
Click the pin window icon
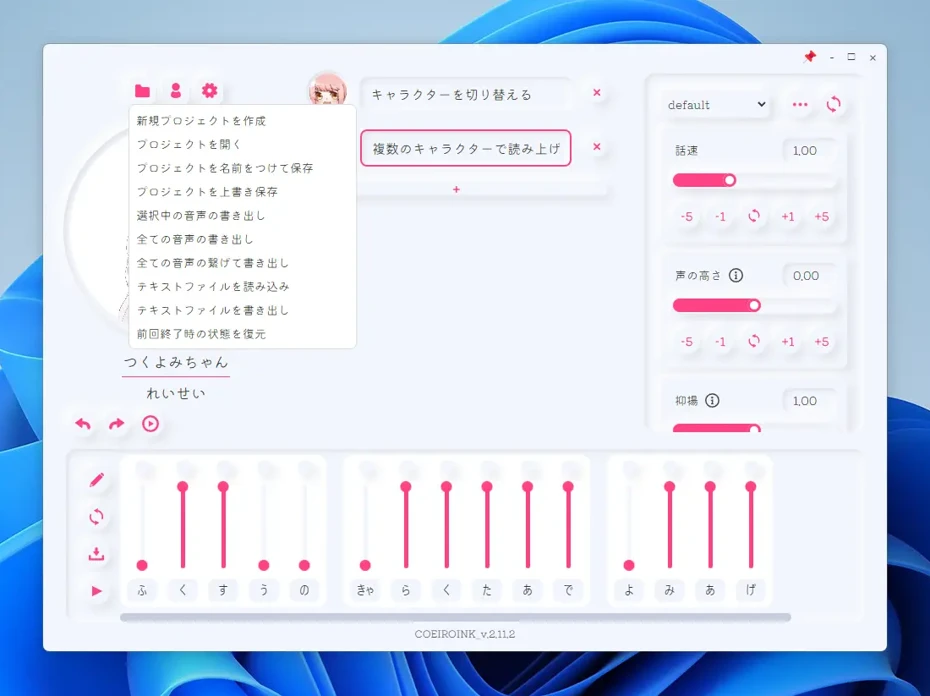[x=810, y=57]
